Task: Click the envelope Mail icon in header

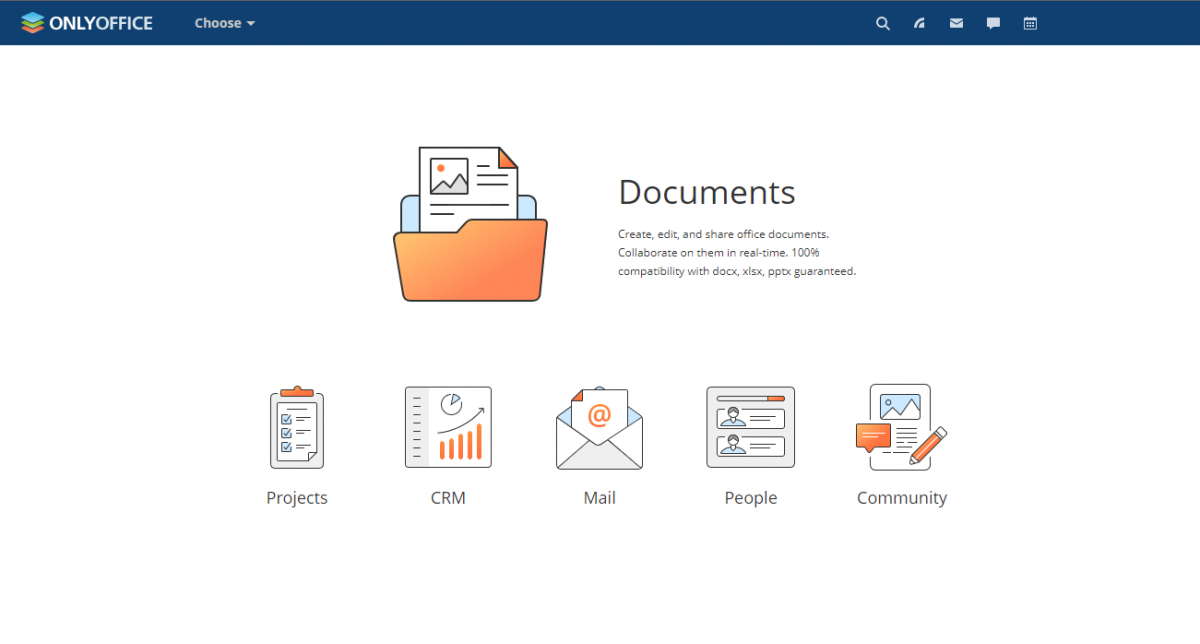Action: (x=956, y=23)
